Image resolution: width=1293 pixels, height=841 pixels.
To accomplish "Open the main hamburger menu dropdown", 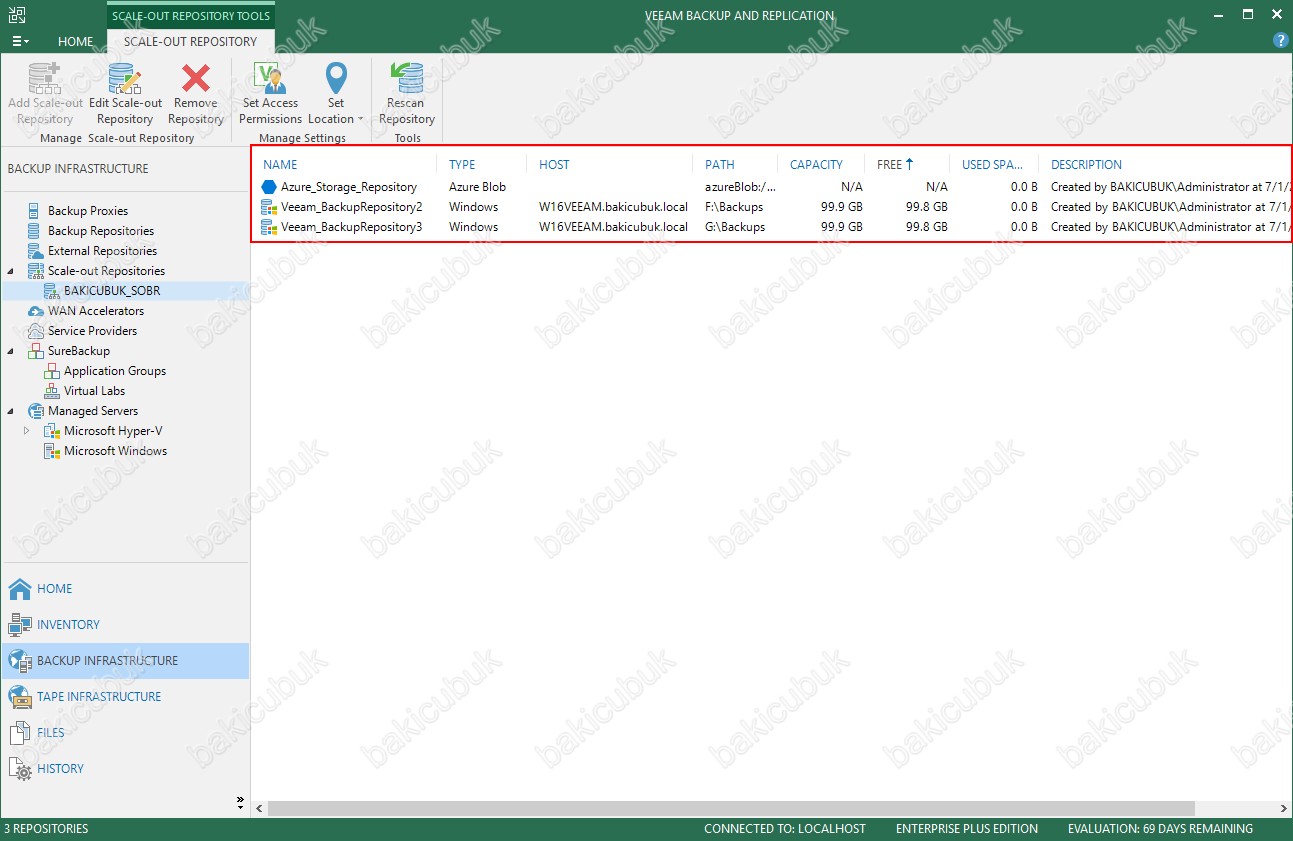I will (x=20, y=42).
